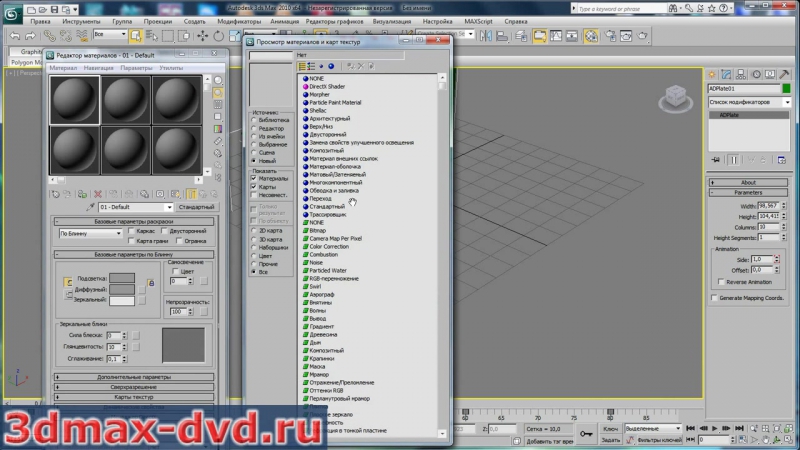Open the 01 - Default material name dropdown
The image size is (800, 450).
(136, 207)
